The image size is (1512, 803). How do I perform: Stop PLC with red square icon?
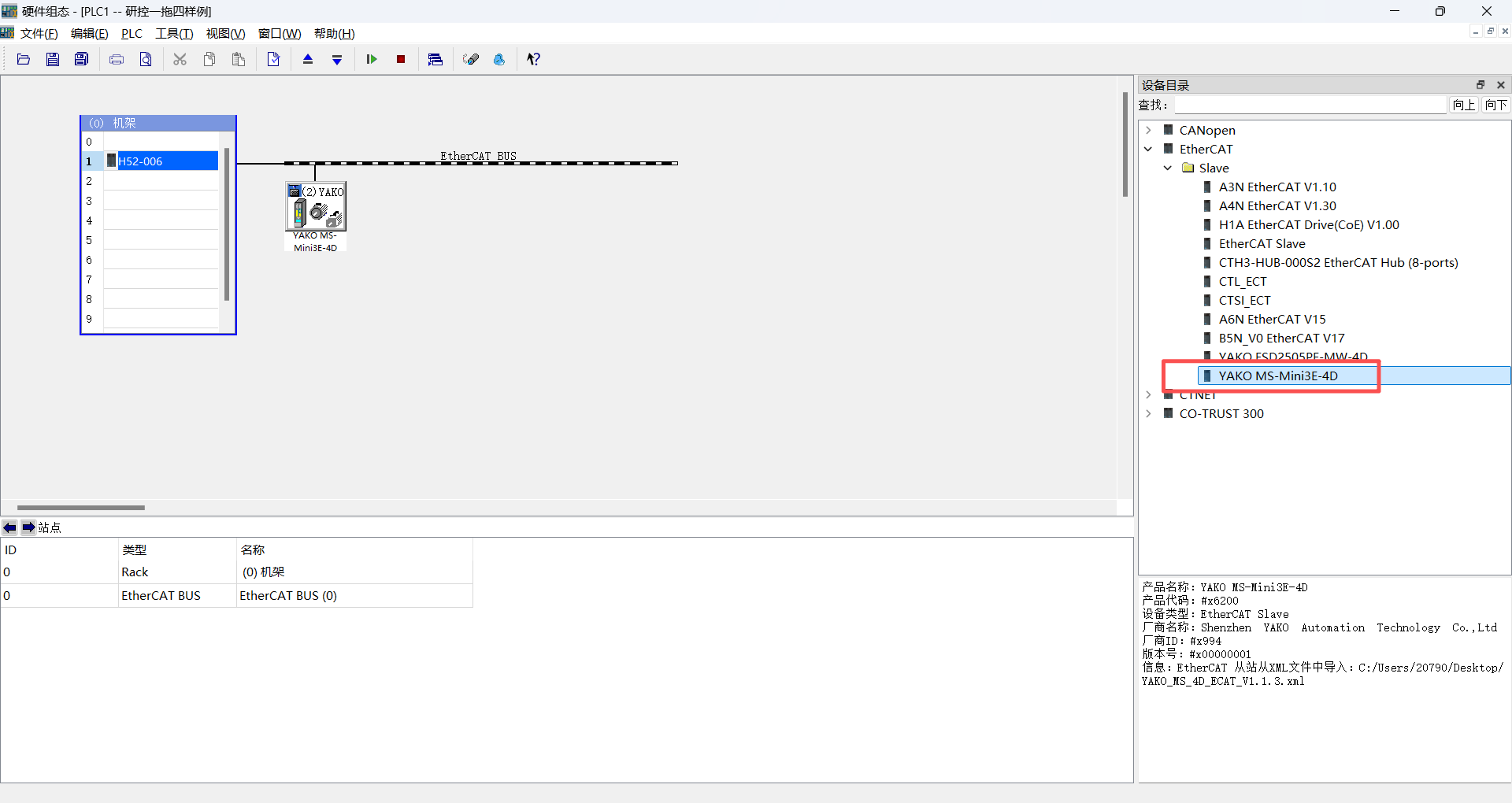coord(401,59)
